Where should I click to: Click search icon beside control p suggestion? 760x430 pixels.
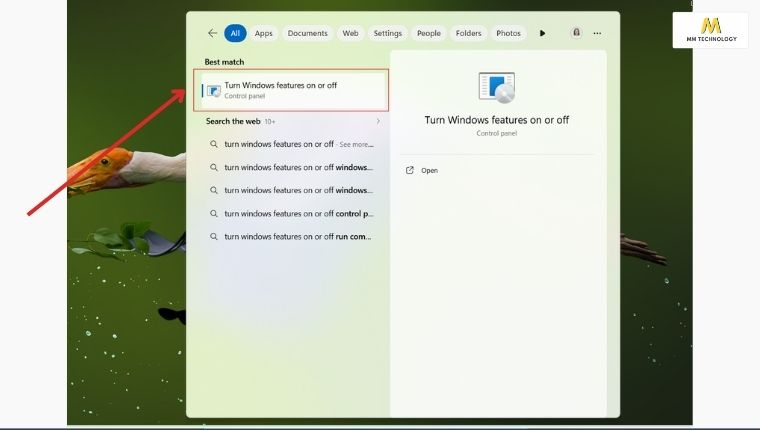click(214, 213)
